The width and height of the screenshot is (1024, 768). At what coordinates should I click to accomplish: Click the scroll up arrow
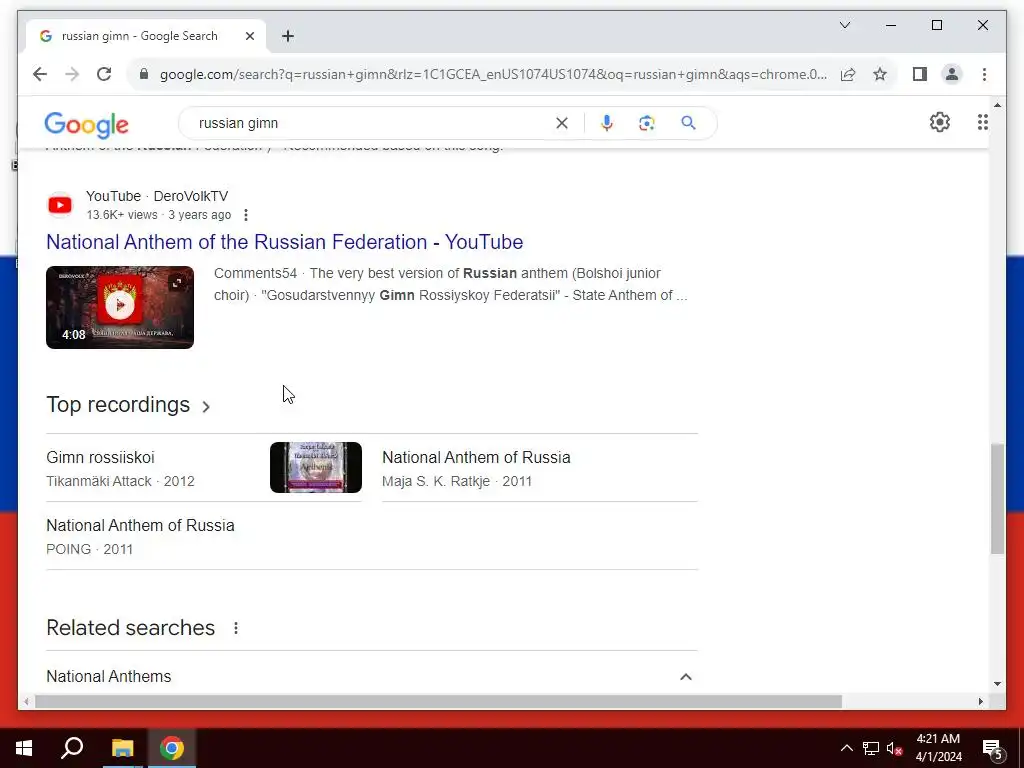point(997,104)
